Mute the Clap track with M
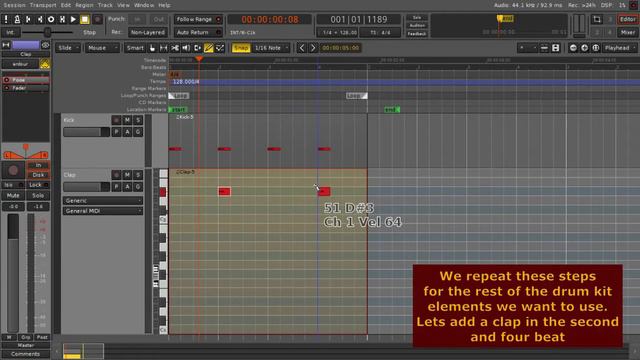The height and width of the screenshot is (360, 640). (127, 175)
